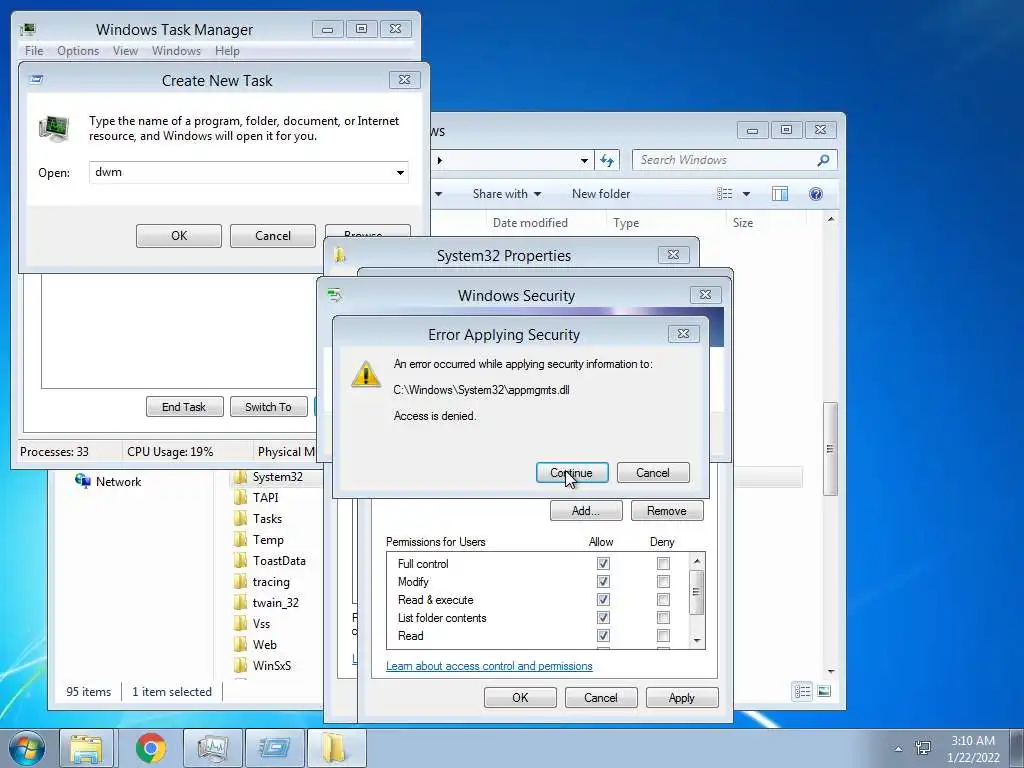The image size is (1024, 768).
Task: Click Cancel in the permissions dialog
Action: (x=601, y=697)
